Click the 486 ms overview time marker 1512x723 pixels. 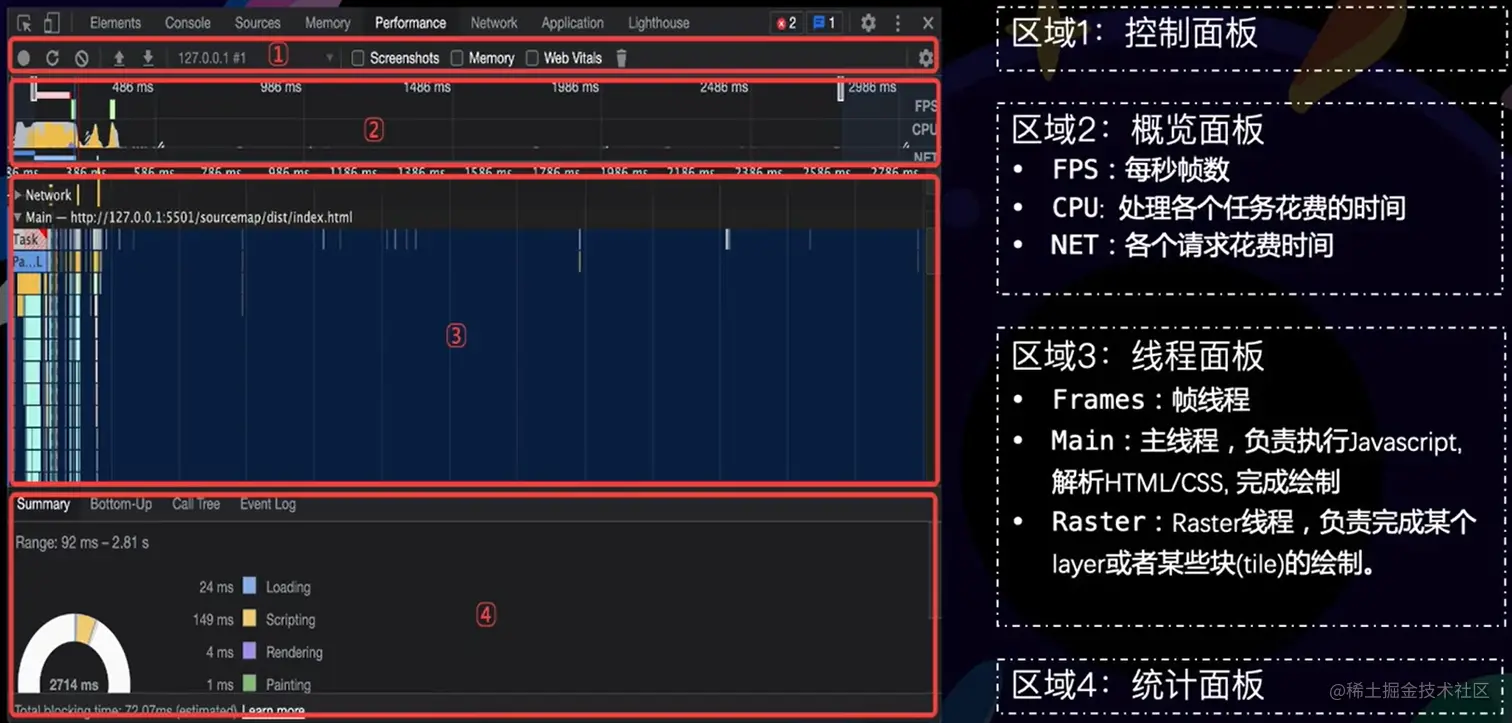(x=133, y=88)
